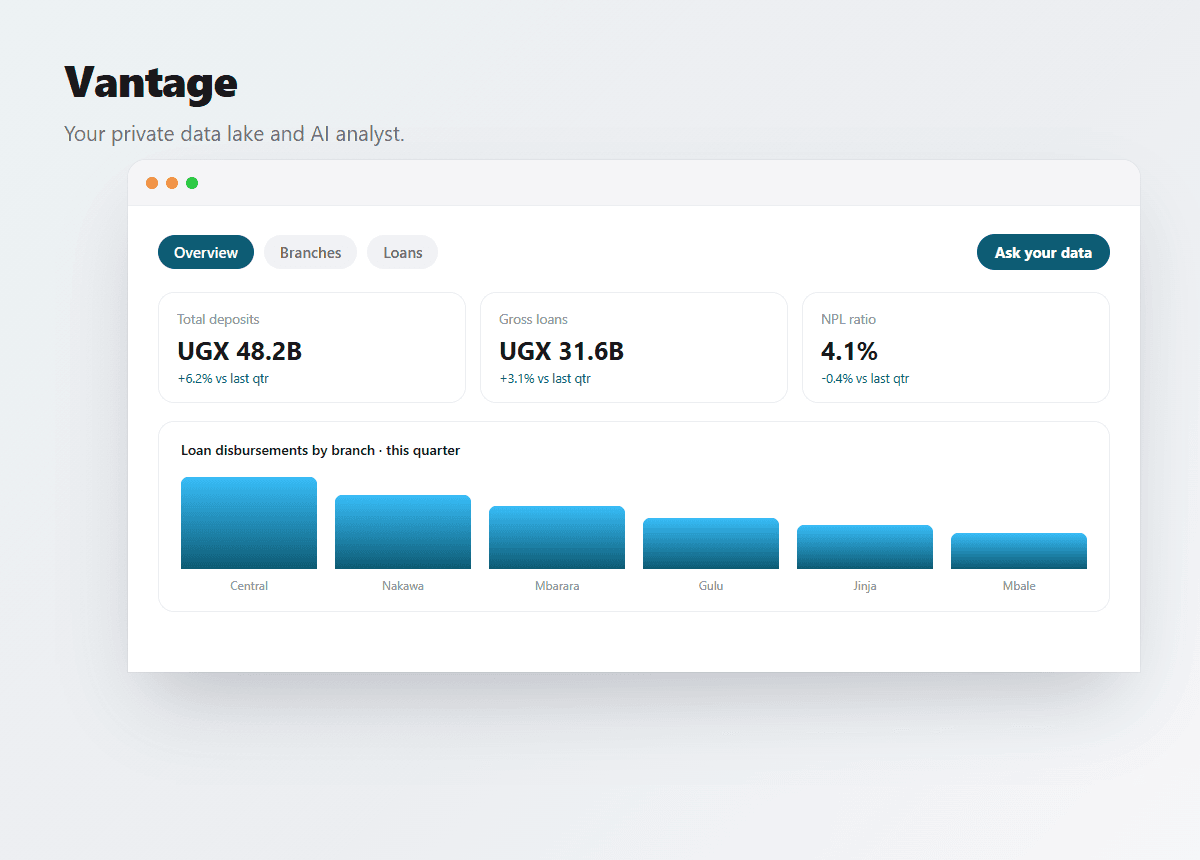Select the Gulu branch bar
This screenshot has height=860, width=1200.
(711, 543)
